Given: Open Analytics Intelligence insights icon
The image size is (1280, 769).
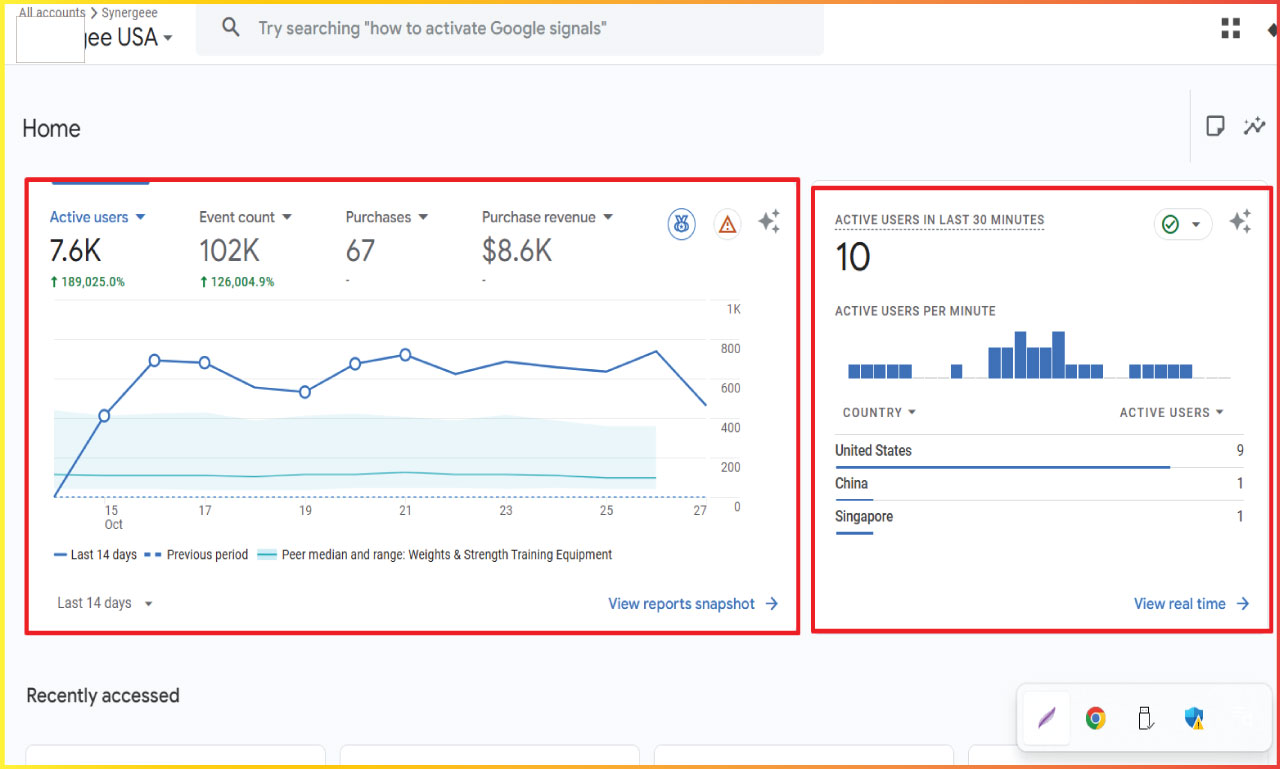Looking at the screenshot, I should tap(1255, 126).
